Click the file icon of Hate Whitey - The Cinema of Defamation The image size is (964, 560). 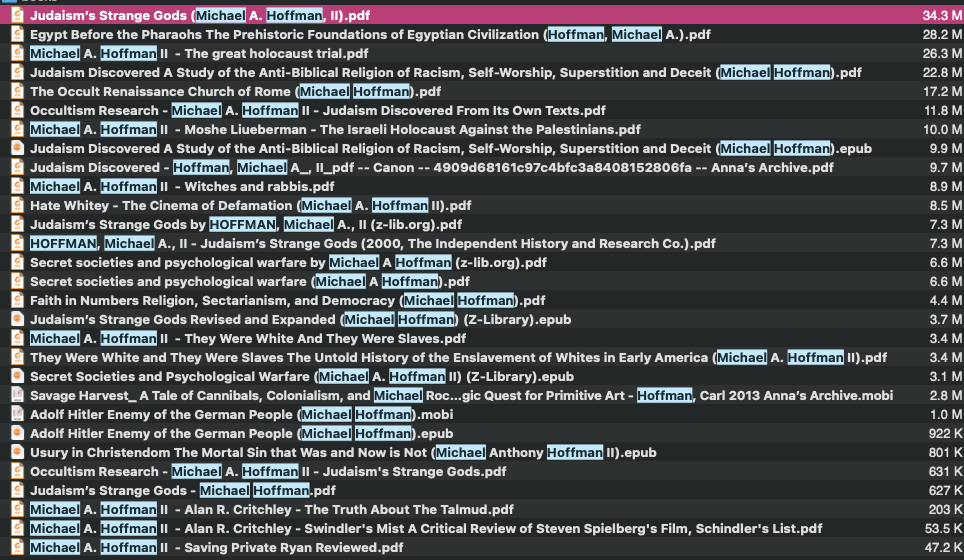(x=18, y=205)
